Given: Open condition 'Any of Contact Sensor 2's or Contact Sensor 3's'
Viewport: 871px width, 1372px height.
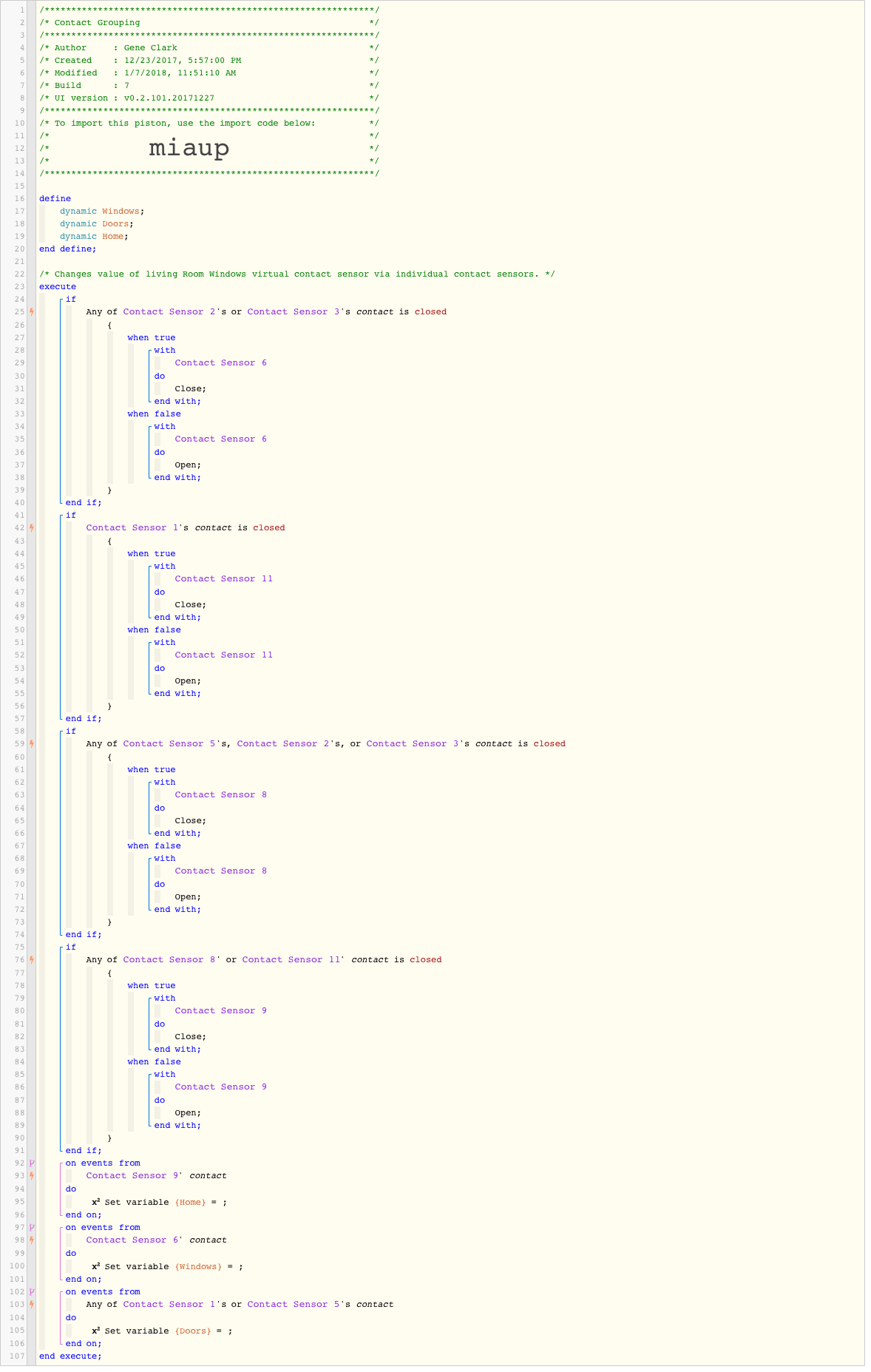Looking at the screenshot, I should point(266,312).
